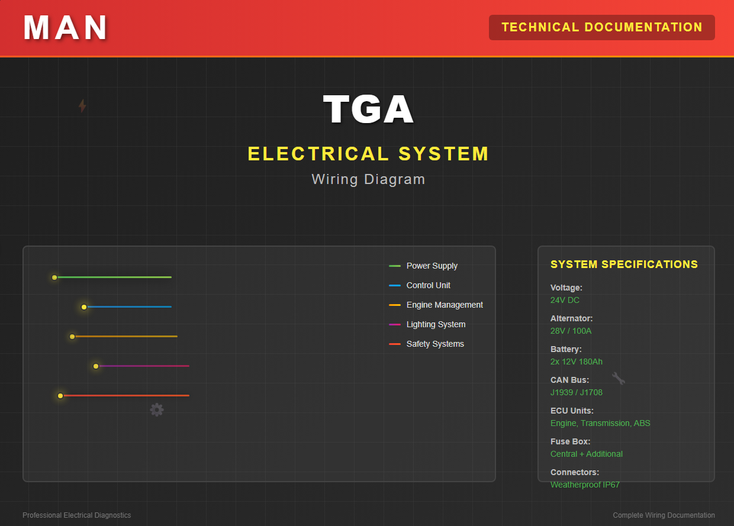Click the Voltage: label
The width and height of the screenshot is (734, 526).
click(x=566, y=288)
